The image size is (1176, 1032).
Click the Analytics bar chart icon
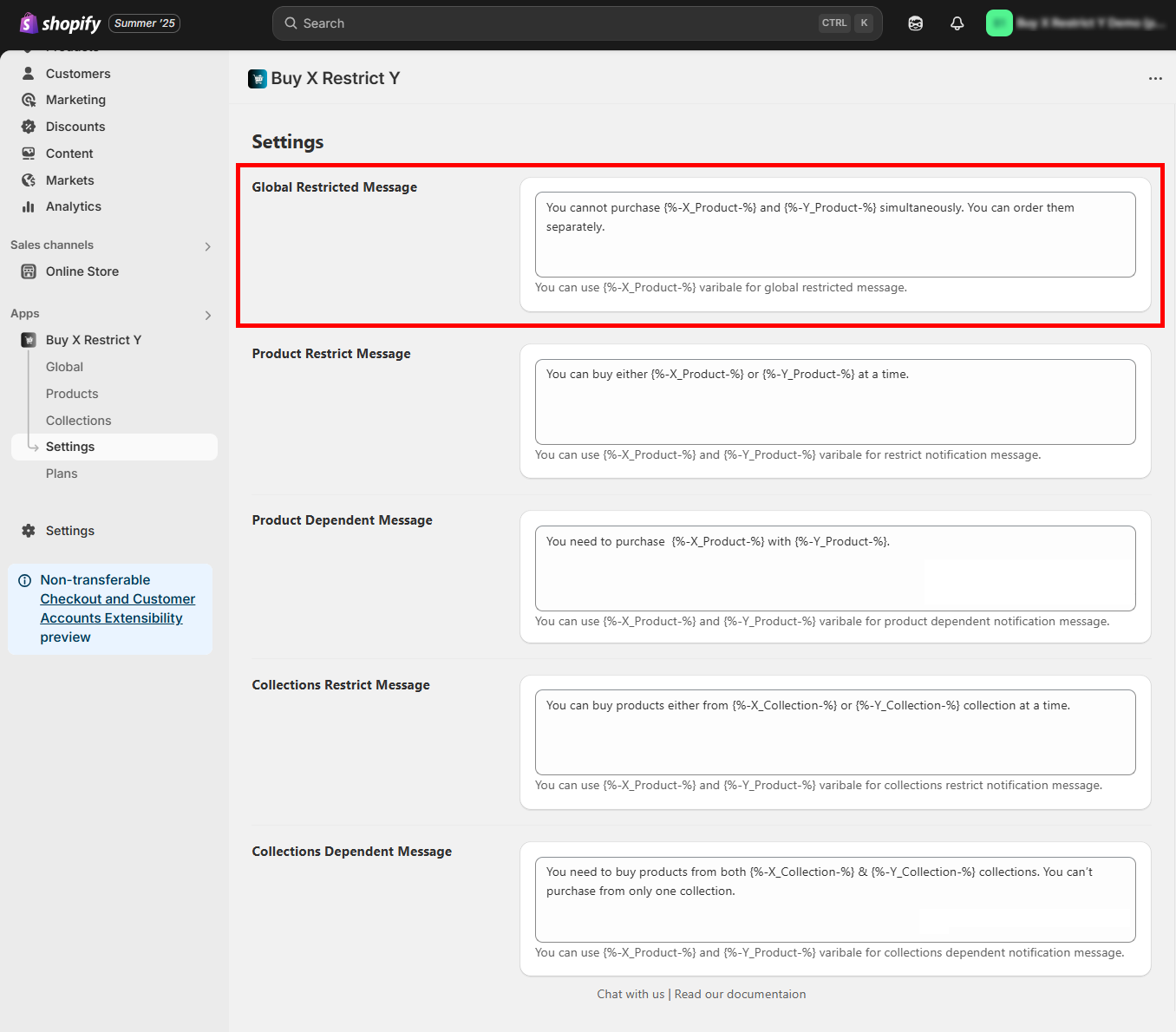coord(29,206)
